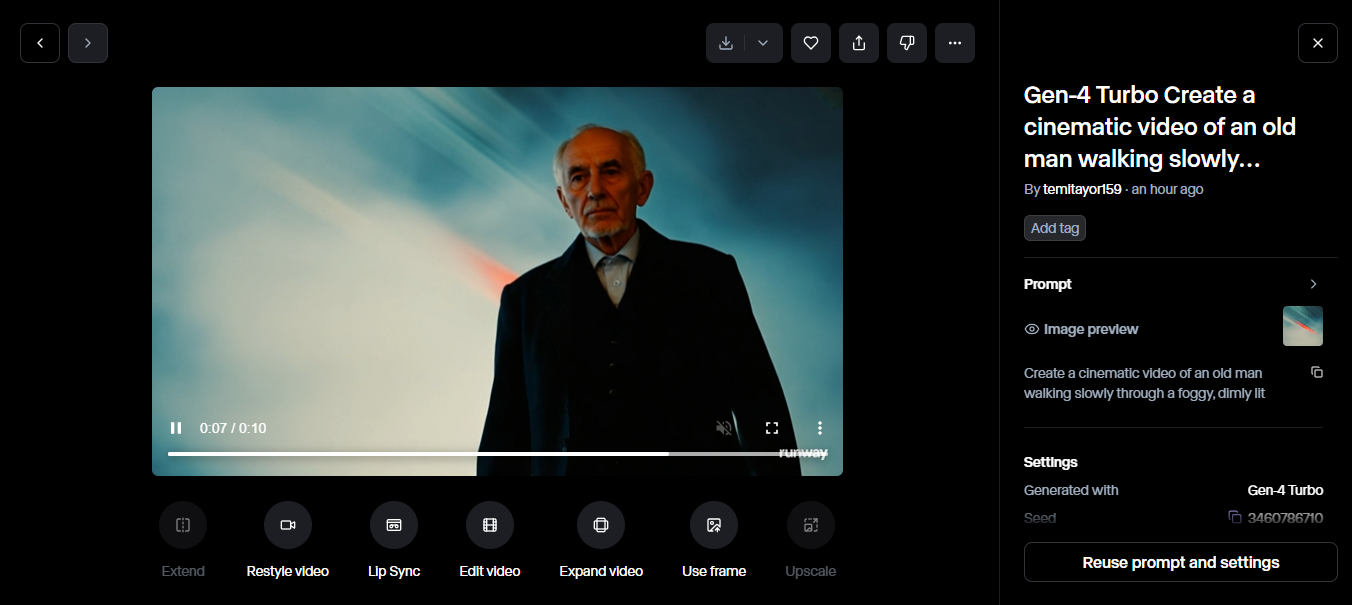Viewport: 1352px width, 605px height.
Task: Click the Gen-4 Turbo model value
Action: click(x=1285, y=490)
